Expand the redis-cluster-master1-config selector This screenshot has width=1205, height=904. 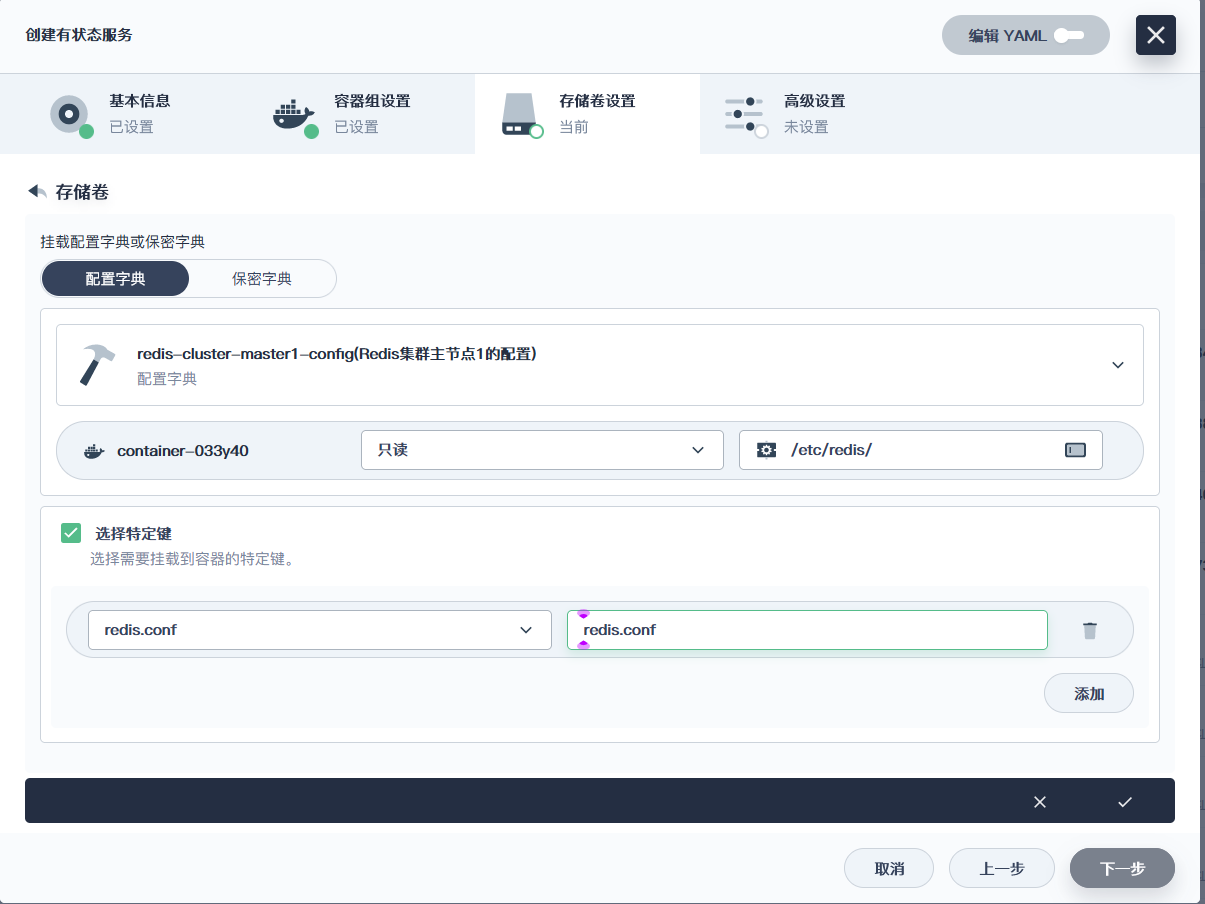[x=600, y=365]
